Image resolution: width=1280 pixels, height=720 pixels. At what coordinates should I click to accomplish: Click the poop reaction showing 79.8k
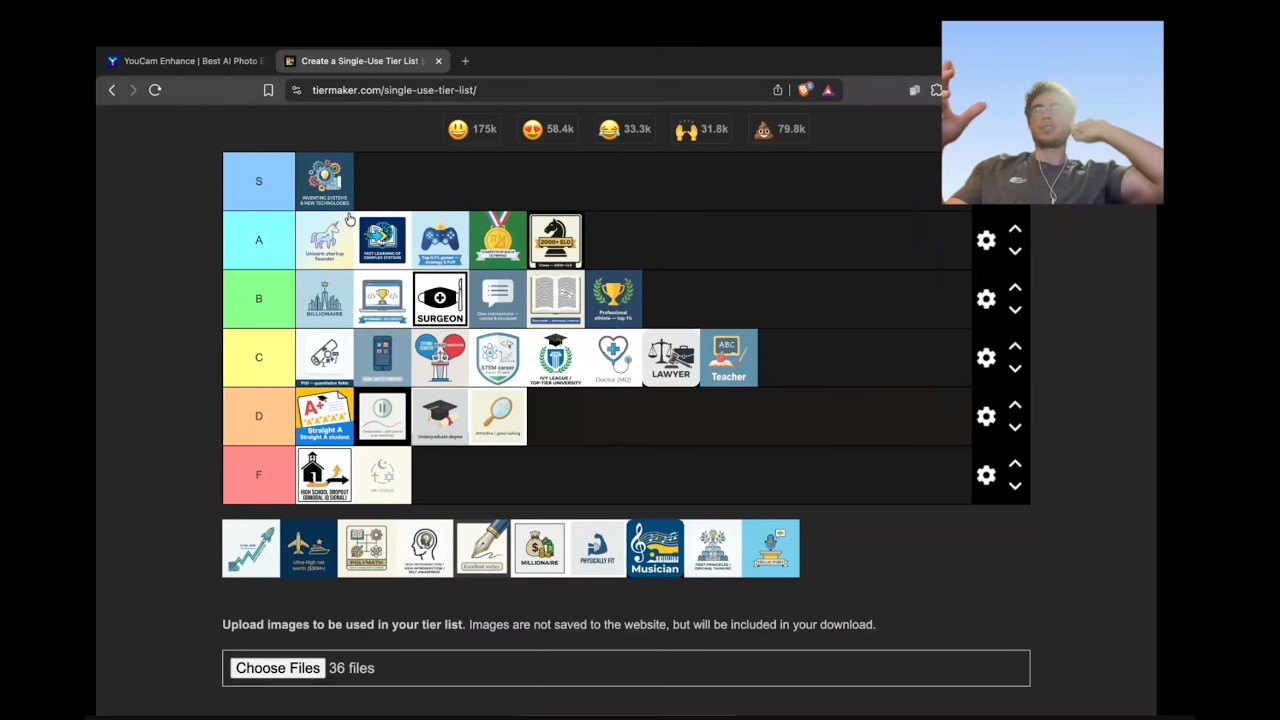pos(778,129)
